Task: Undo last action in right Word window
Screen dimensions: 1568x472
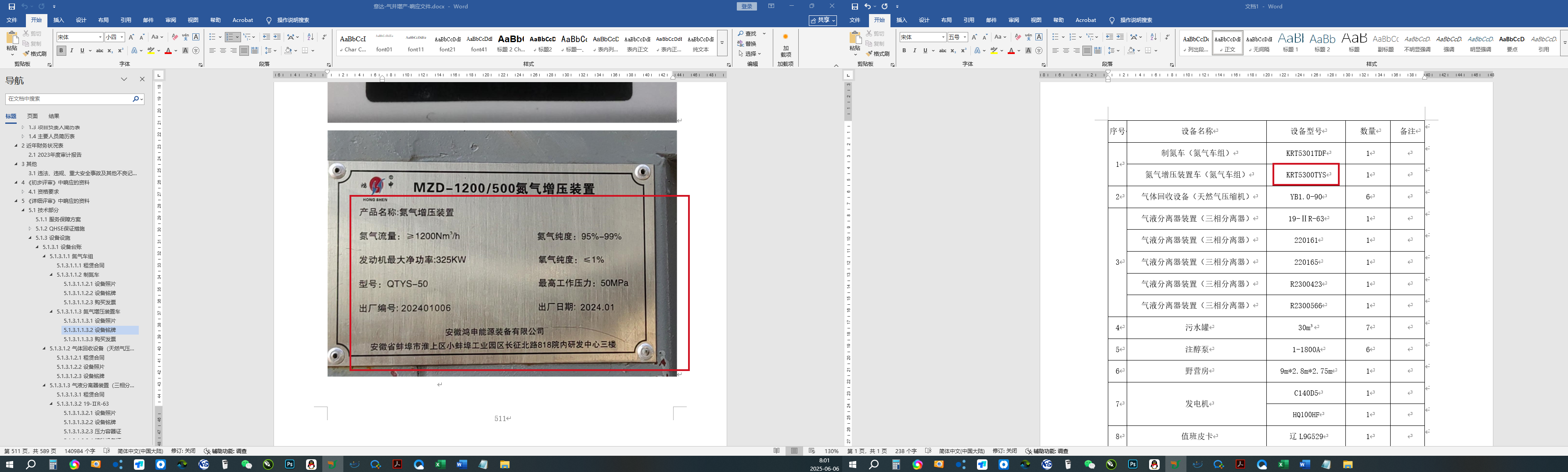Action: [867, 6]
